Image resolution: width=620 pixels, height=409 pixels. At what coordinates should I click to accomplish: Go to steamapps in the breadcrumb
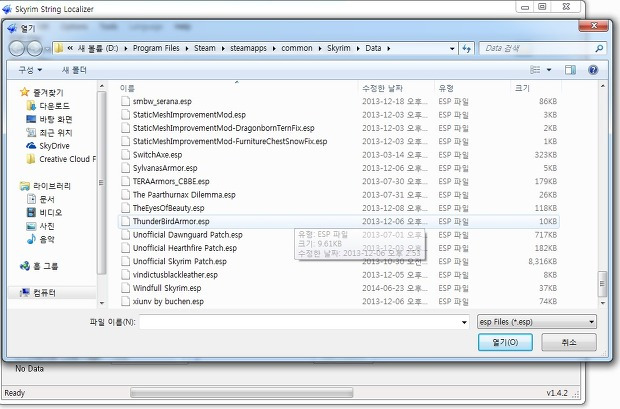pos(248,48)
